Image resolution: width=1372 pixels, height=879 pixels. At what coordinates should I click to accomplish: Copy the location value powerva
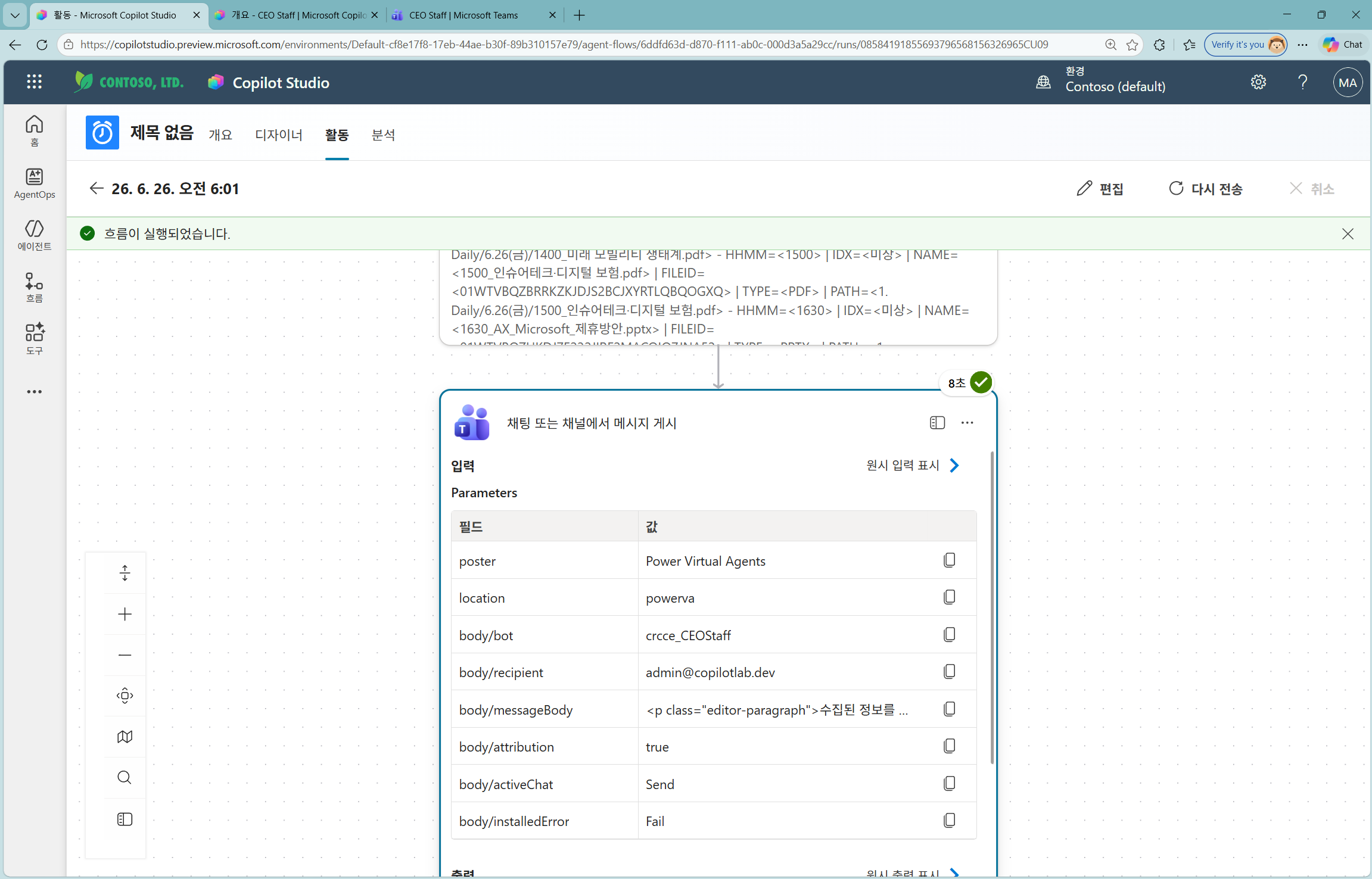tap(950, 597)
